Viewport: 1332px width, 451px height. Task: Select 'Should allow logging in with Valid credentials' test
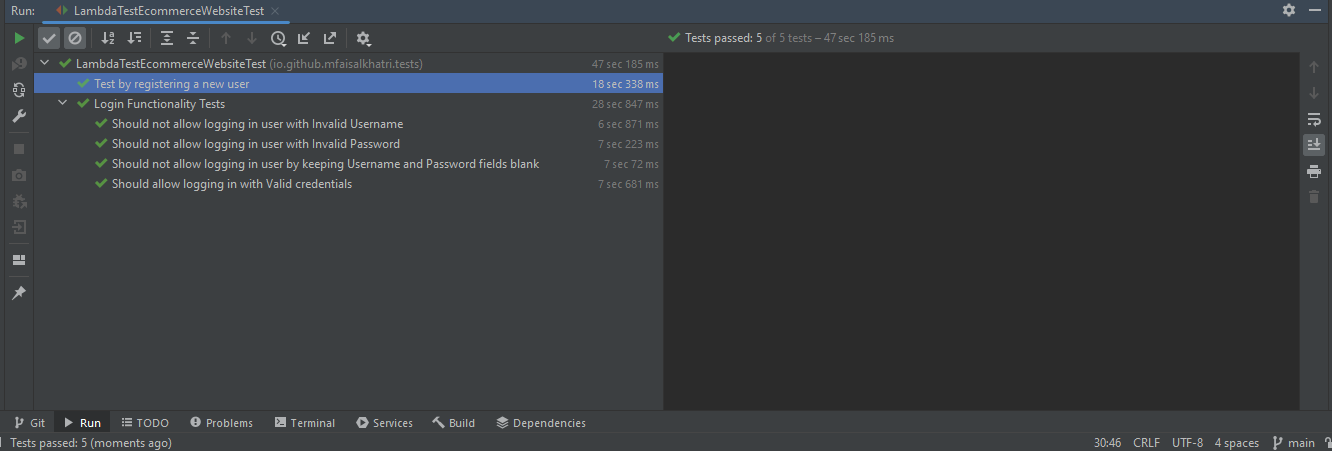pos(231,184)
